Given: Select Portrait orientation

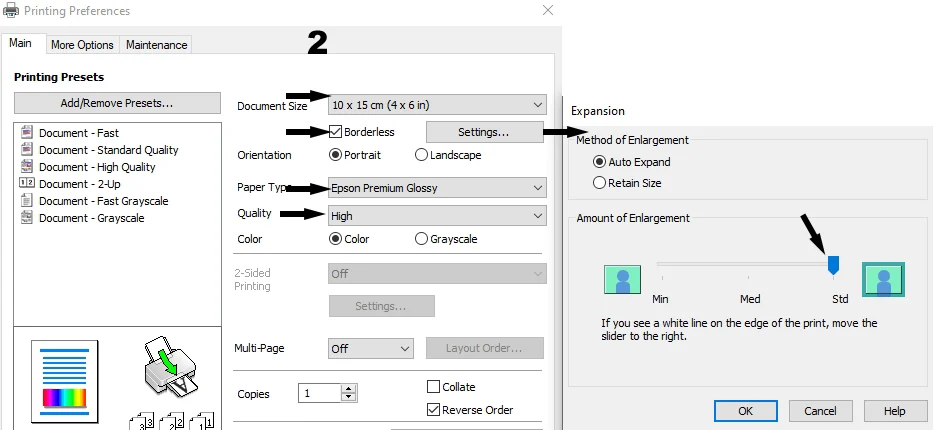Looking at the screenshot, I should (x=336, y=155).
